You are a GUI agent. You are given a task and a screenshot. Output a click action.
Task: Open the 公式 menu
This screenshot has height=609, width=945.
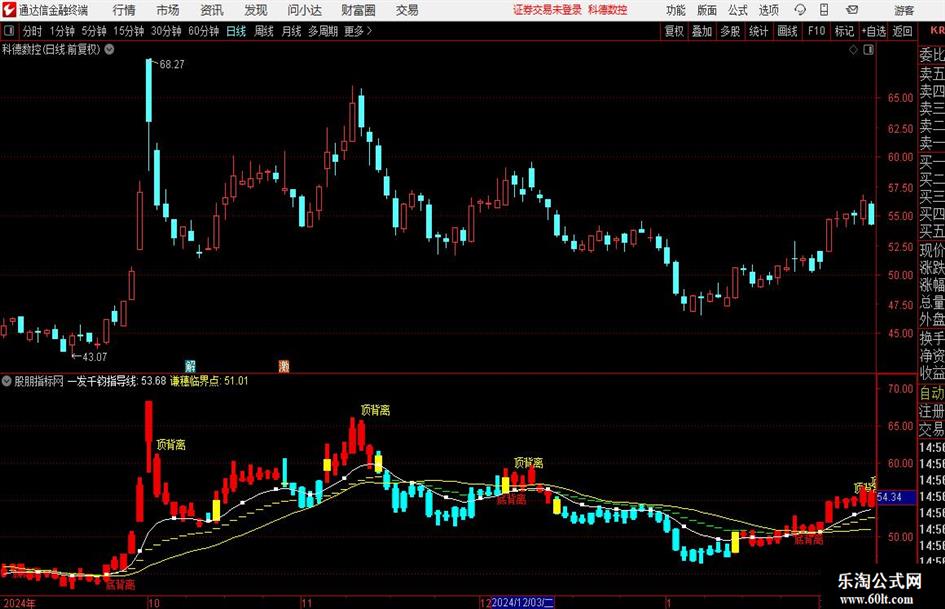pos(738,10)
